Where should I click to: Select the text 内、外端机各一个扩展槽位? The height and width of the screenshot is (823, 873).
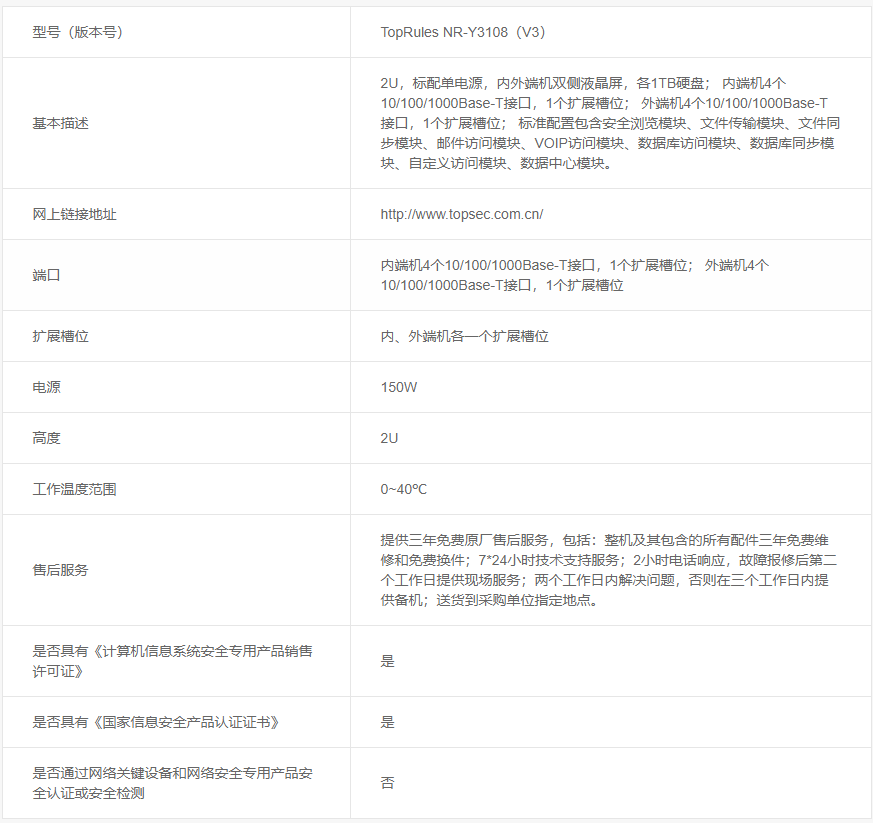(464, 336)
